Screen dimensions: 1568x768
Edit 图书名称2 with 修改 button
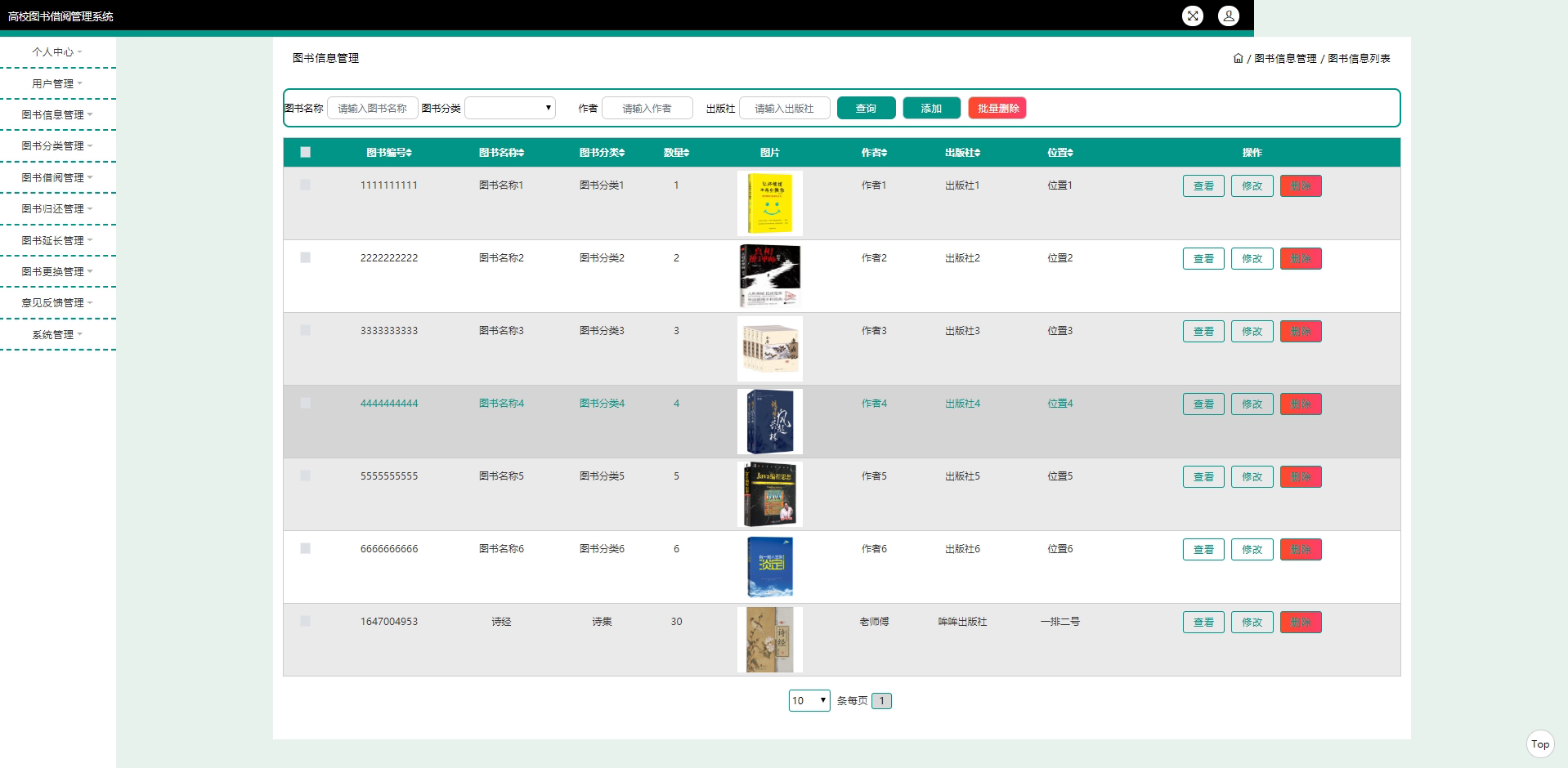coord(1252,259)
